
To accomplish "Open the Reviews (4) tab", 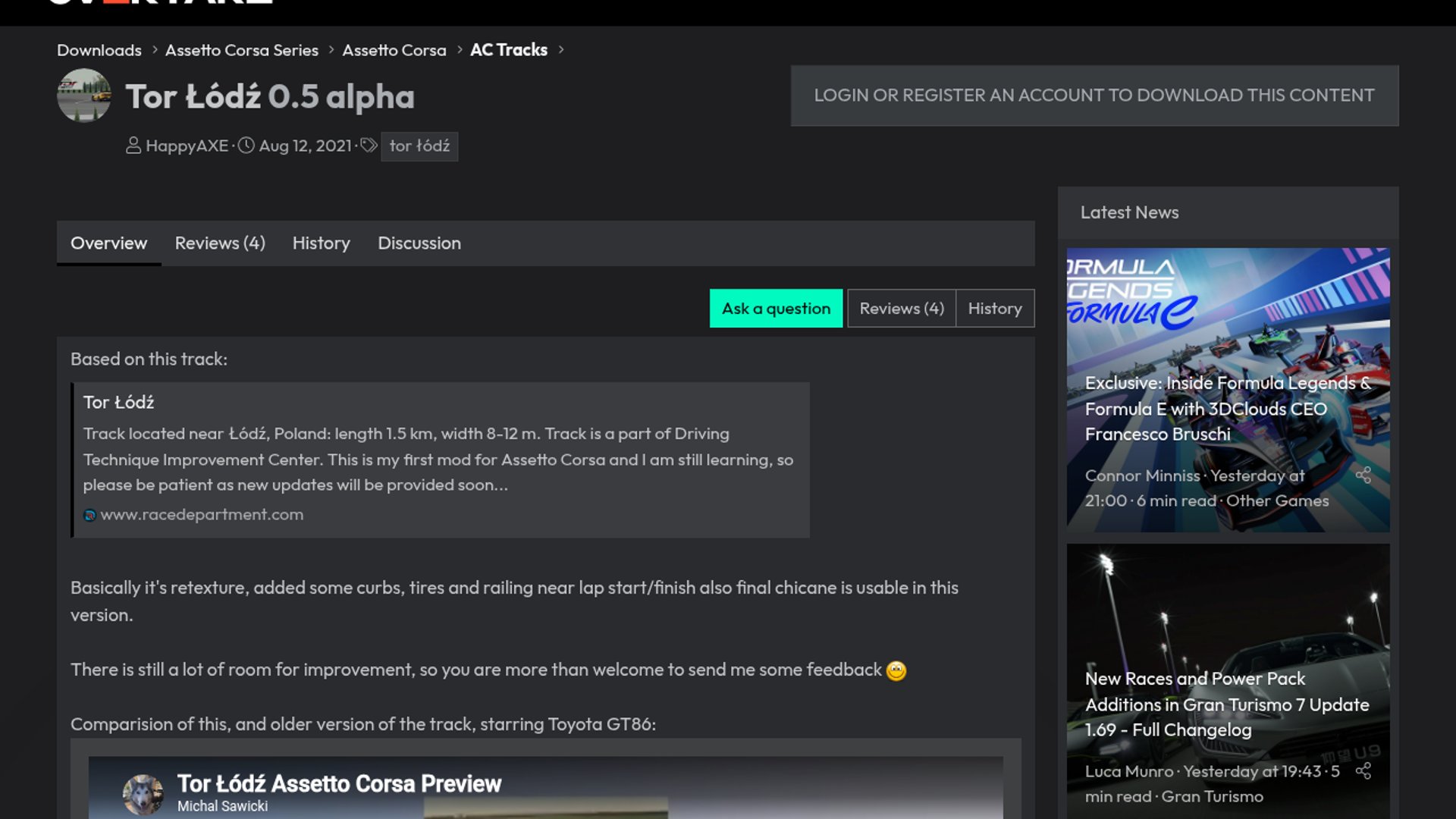I will point(220,243).
